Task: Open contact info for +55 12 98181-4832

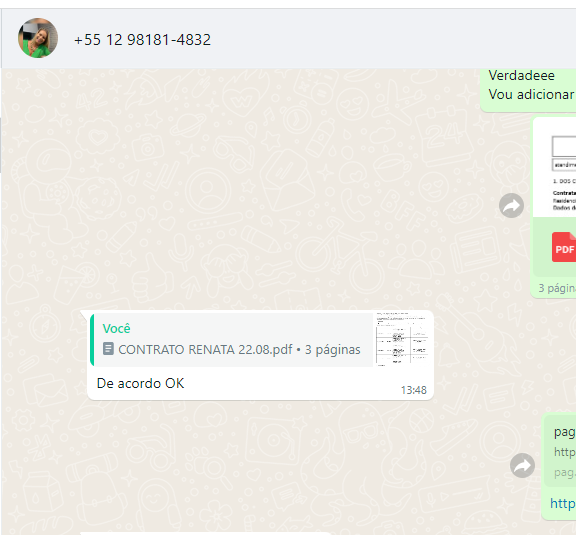Action: click(x=142, y=40)
